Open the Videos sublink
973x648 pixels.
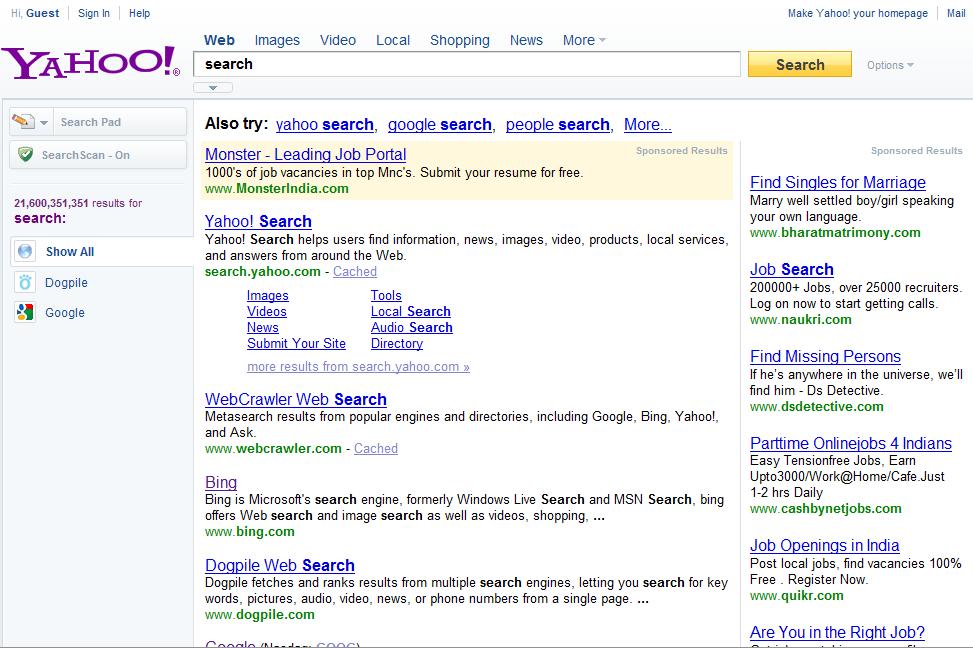(x=267, y=312)
